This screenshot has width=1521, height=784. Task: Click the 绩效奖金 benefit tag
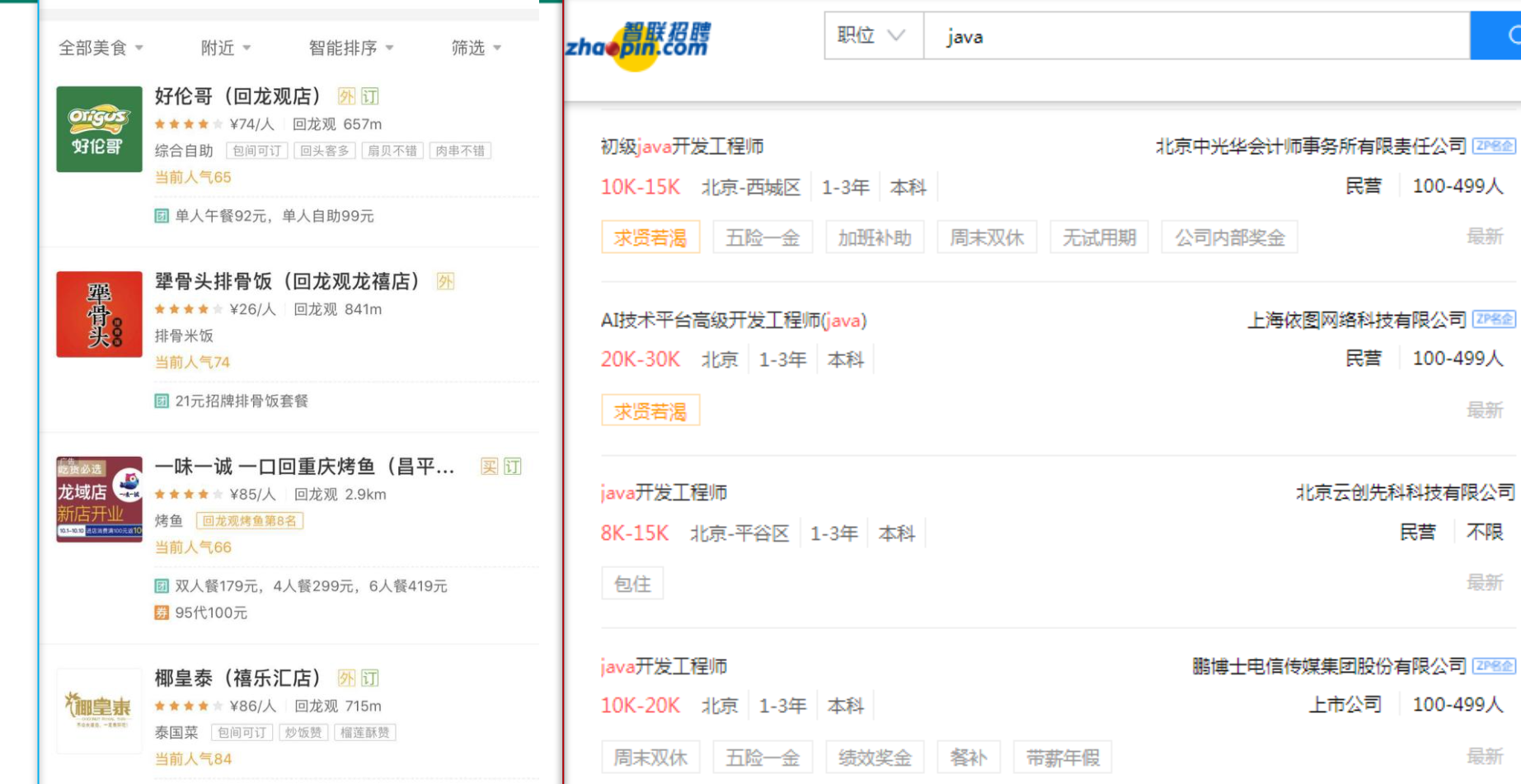(x=875, y=757)
